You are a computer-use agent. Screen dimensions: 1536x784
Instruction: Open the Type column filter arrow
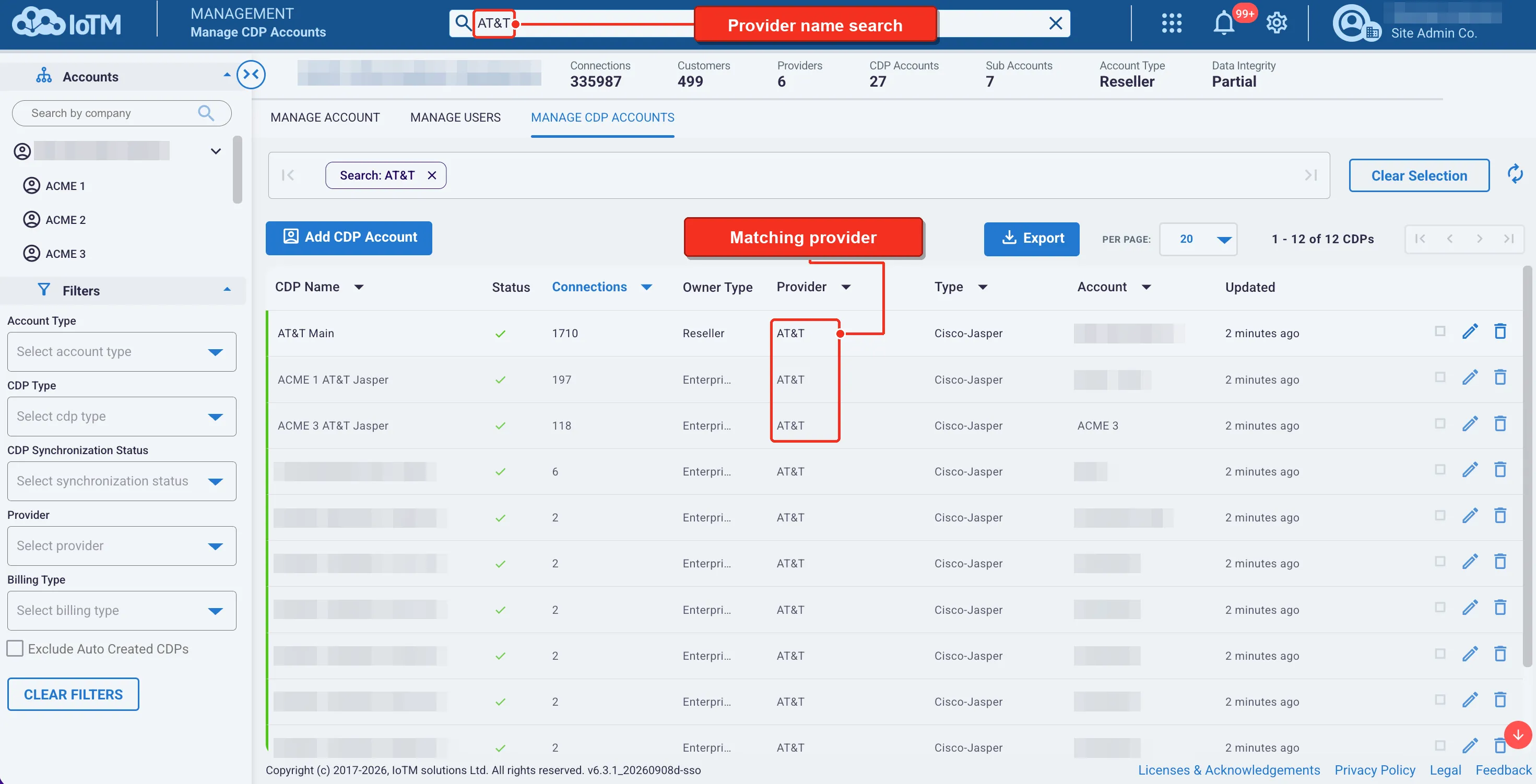click(983, 288)
